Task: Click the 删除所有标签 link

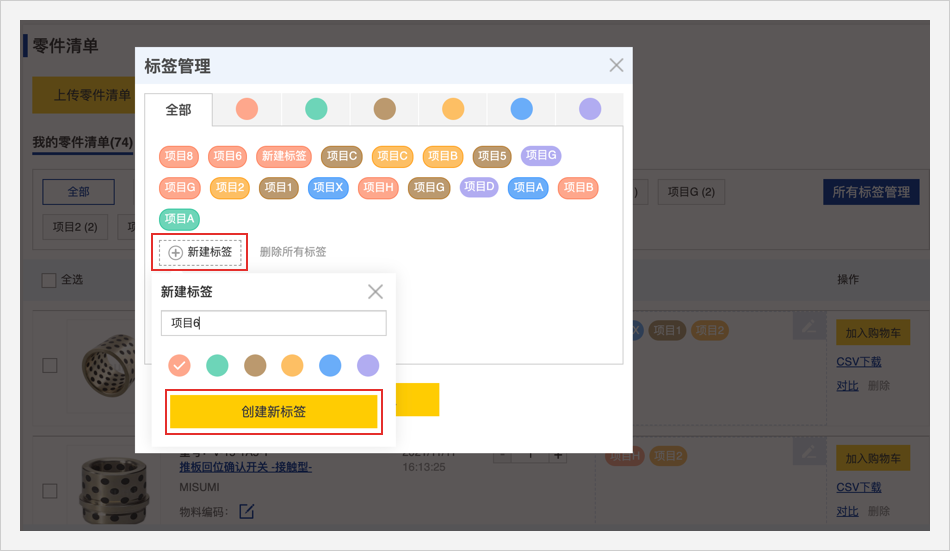Action: pos(293,252)
